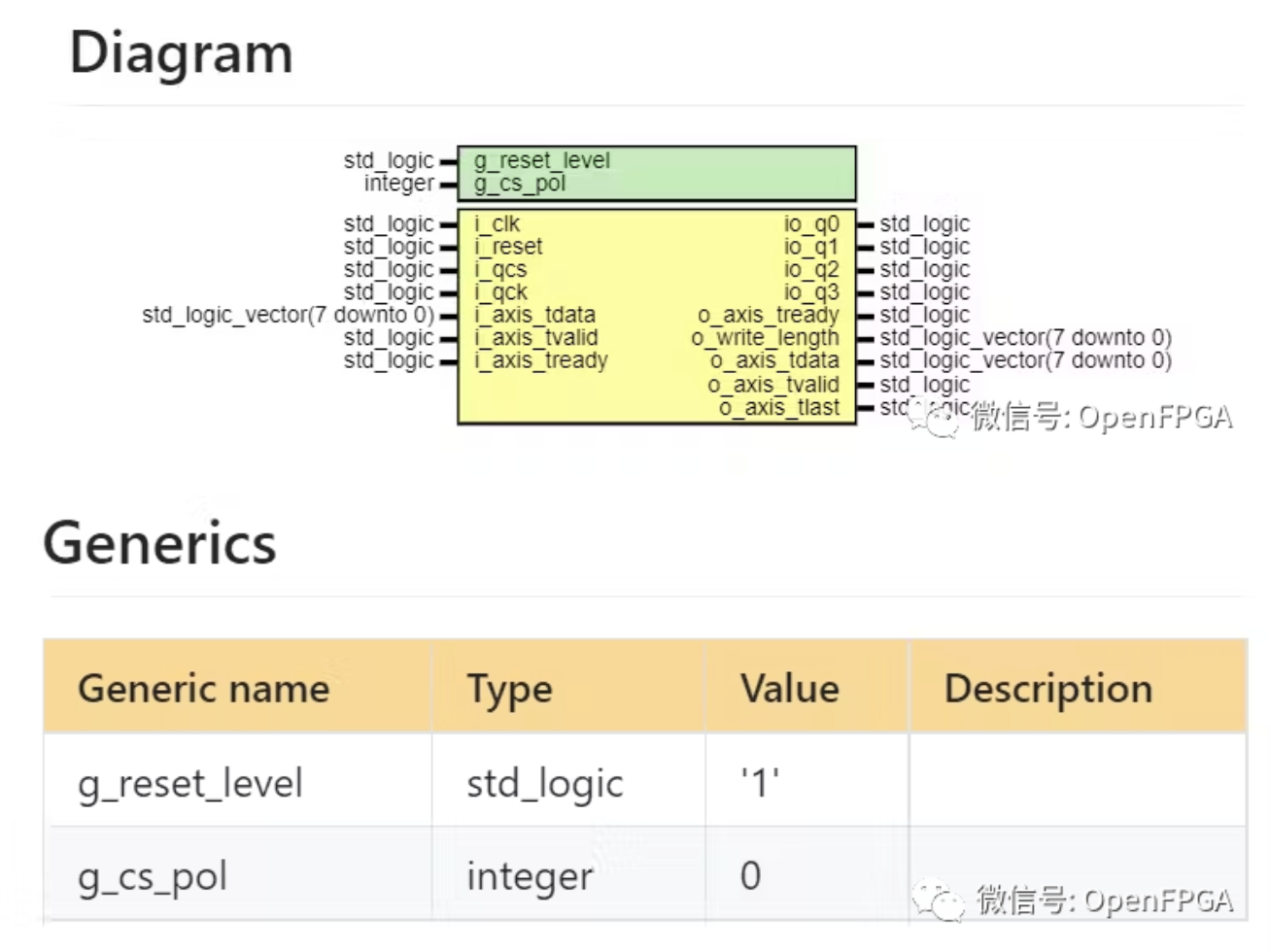
Task: Click the "Generics" section heading
Action: click(x=160, y=543)
